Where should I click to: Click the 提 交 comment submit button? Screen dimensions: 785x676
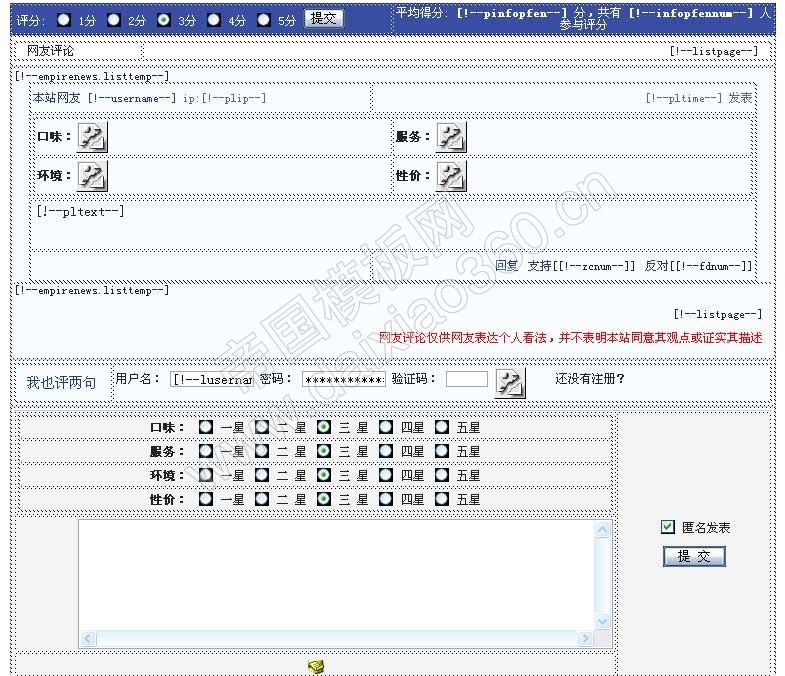point(694,556)
